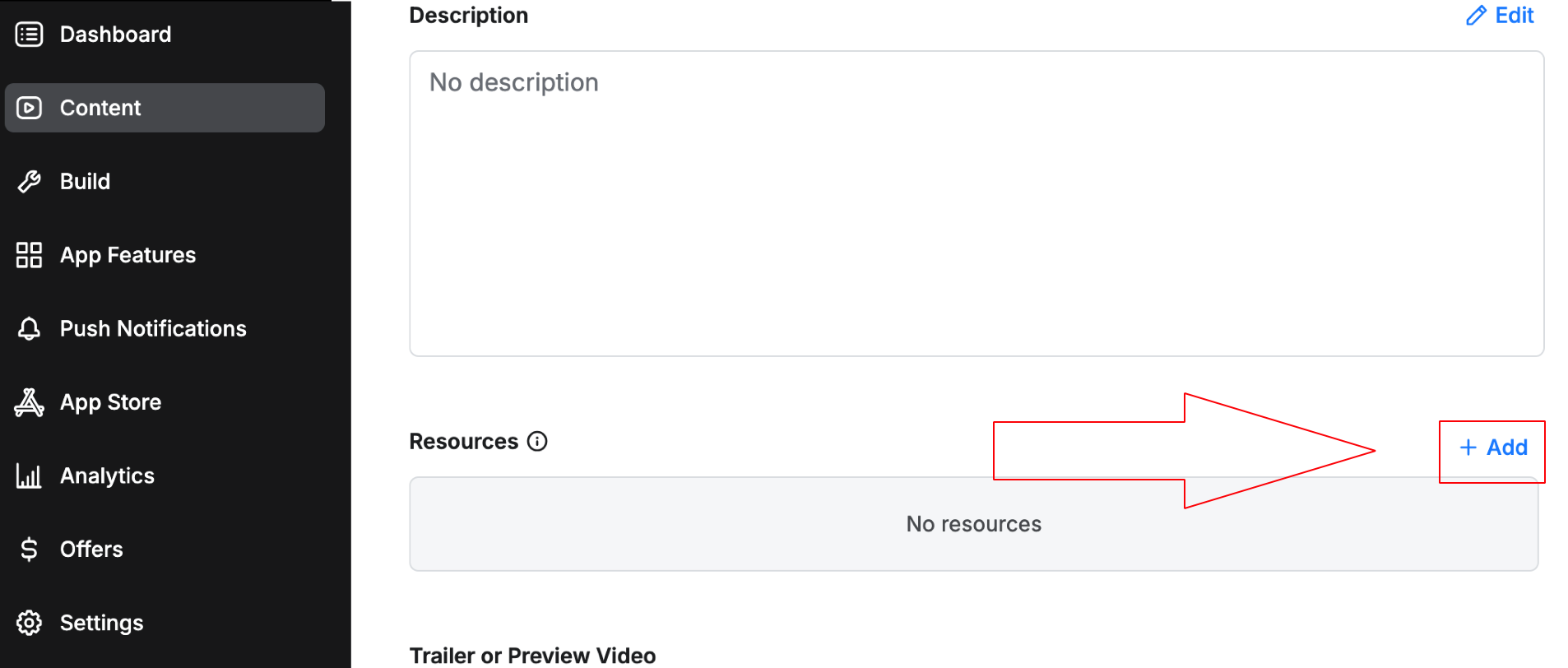Show the Resources info tooltip icon
Screen dimensions: 1568x668
pyautogui.click(x=537, y=442)
